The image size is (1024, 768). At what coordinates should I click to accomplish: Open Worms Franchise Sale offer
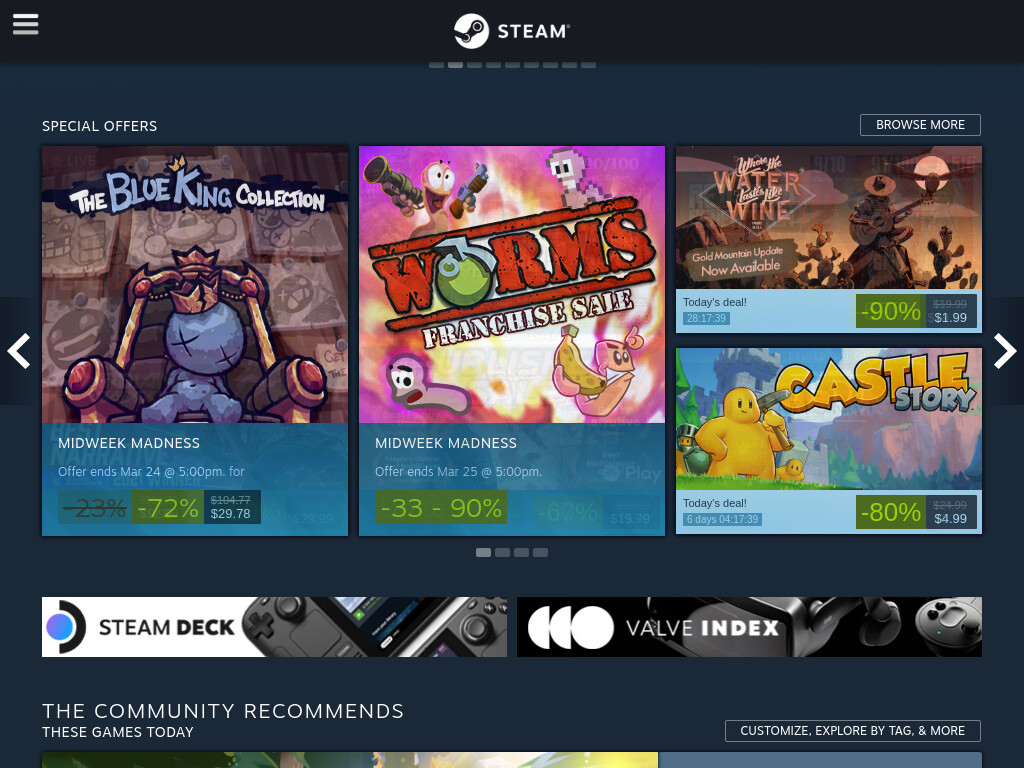pyautogui.click(x=512, y=341)
